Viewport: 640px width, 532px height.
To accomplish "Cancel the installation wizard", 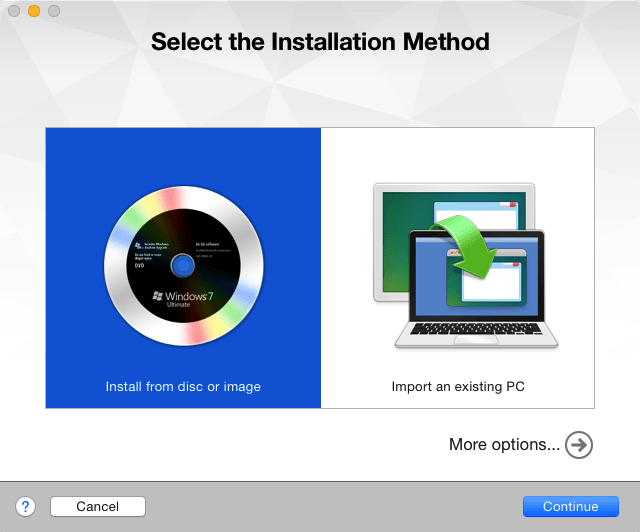I will coord(98,507).
